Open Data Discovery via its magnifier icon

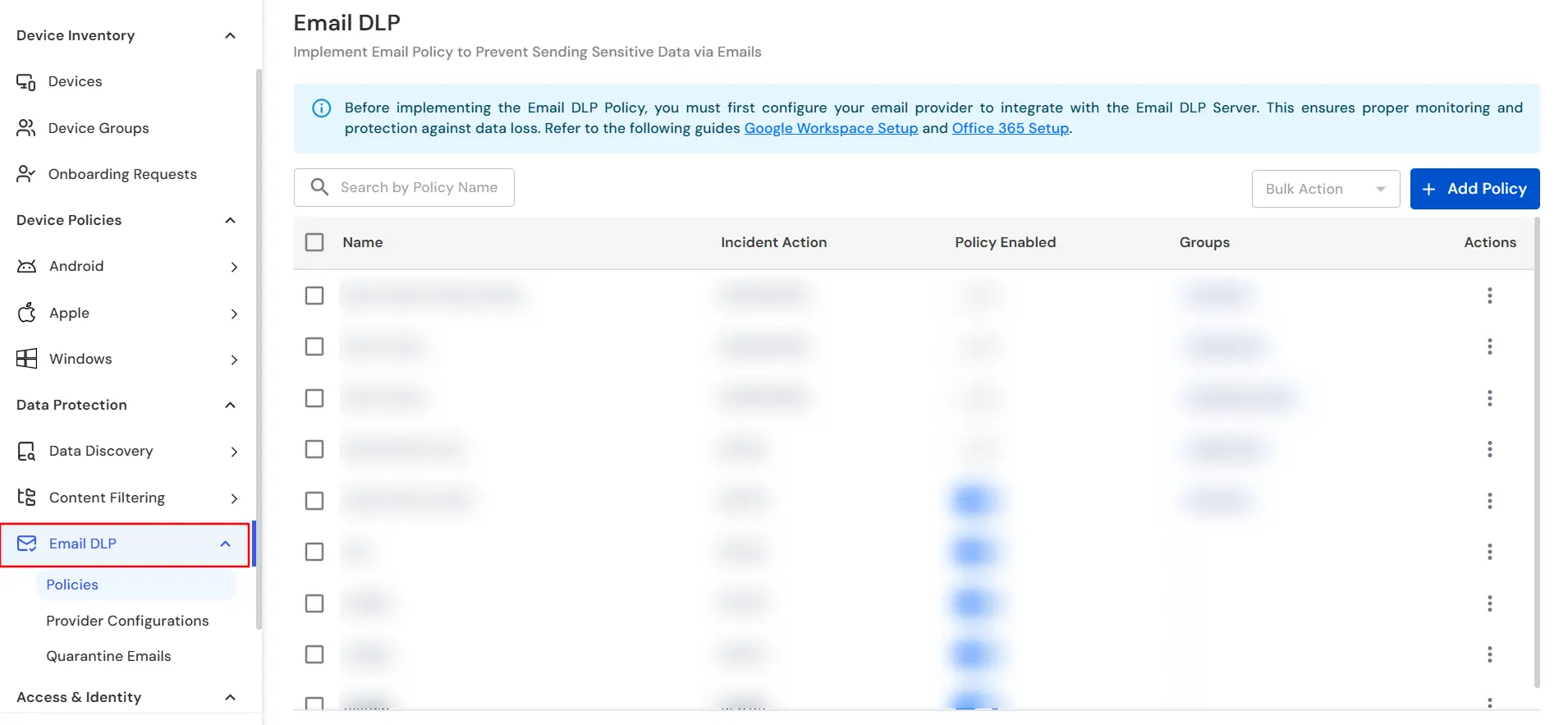pyautogui.click(x=26, y=451)
